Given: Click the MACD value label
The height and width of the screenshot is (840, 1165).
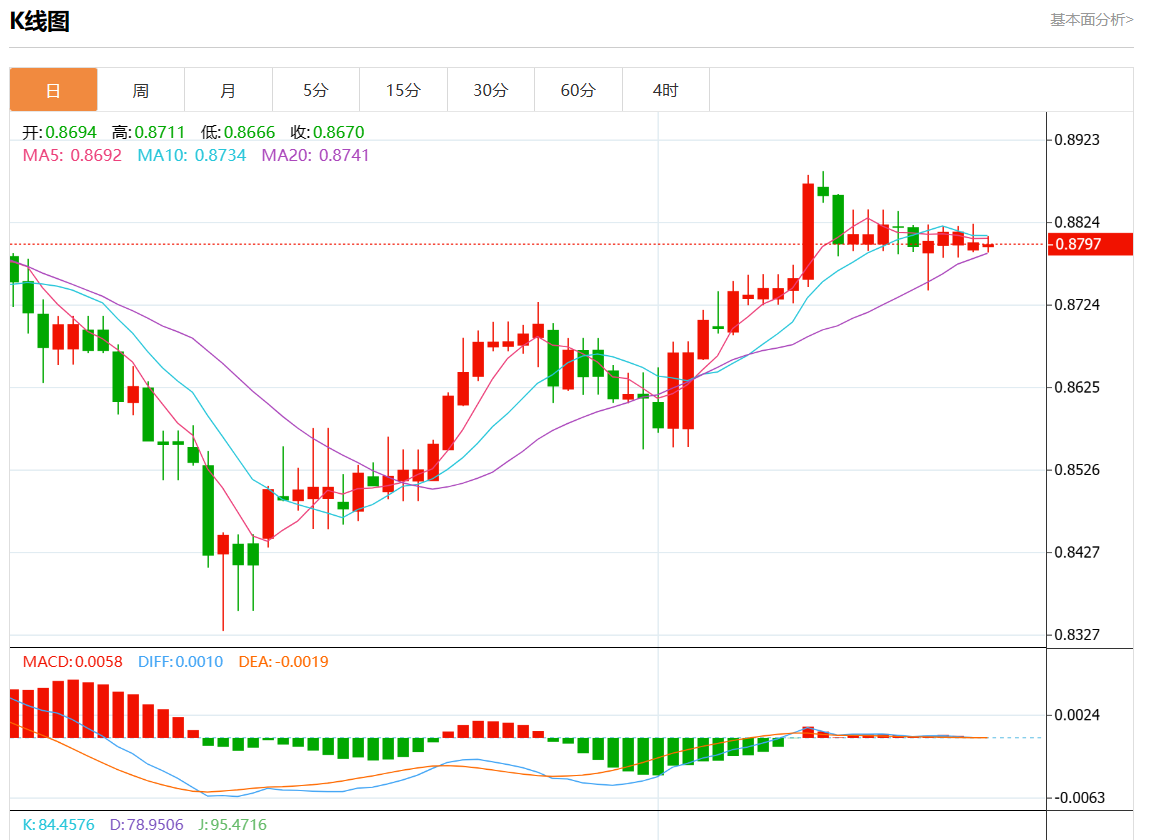Looking at the screenshot, I should click(72, 662).
